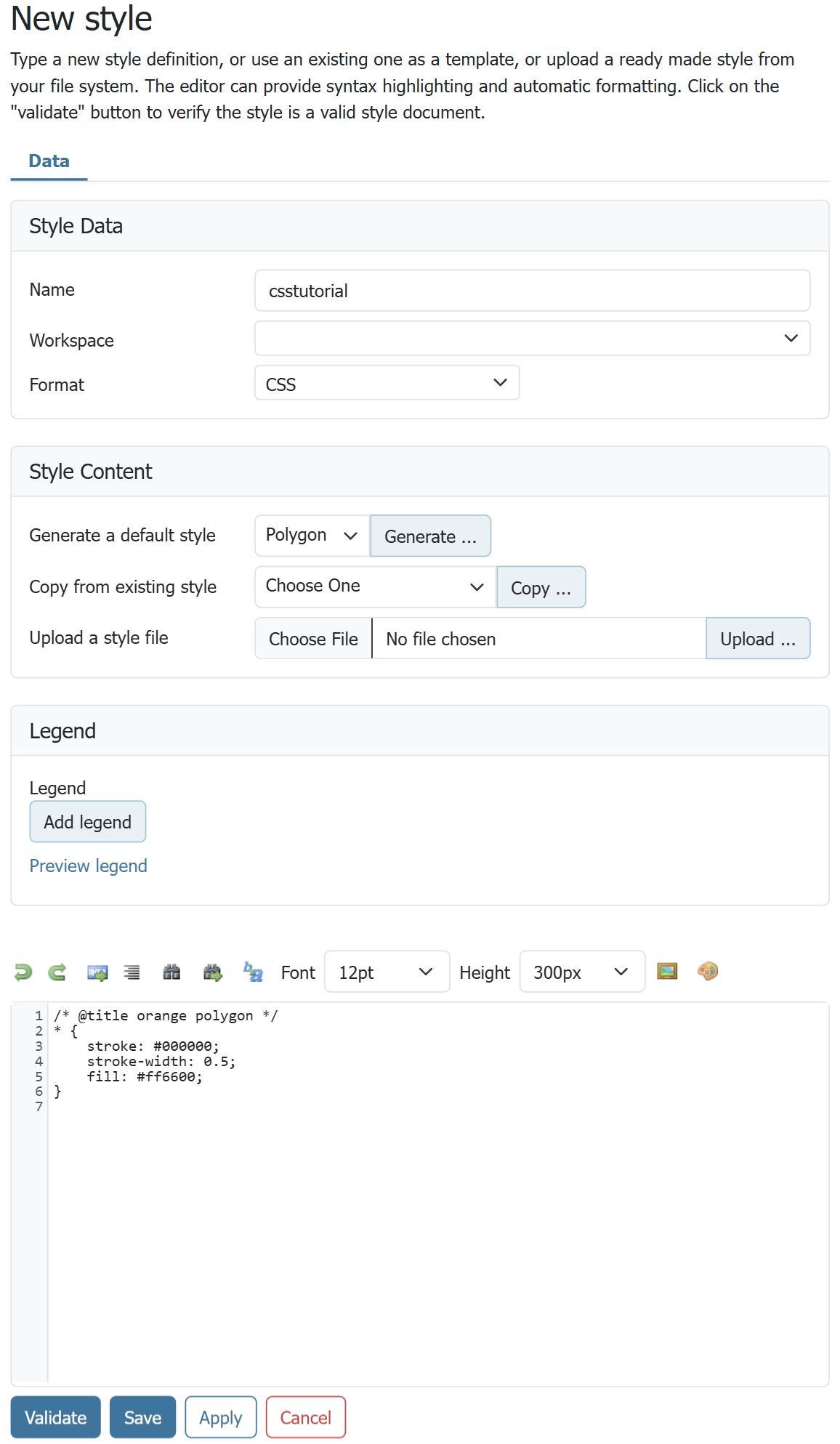840x1444 pixels.
Task: Expand the Workspace dropdown
Action: pyautogui.click(x=532, y=339)
